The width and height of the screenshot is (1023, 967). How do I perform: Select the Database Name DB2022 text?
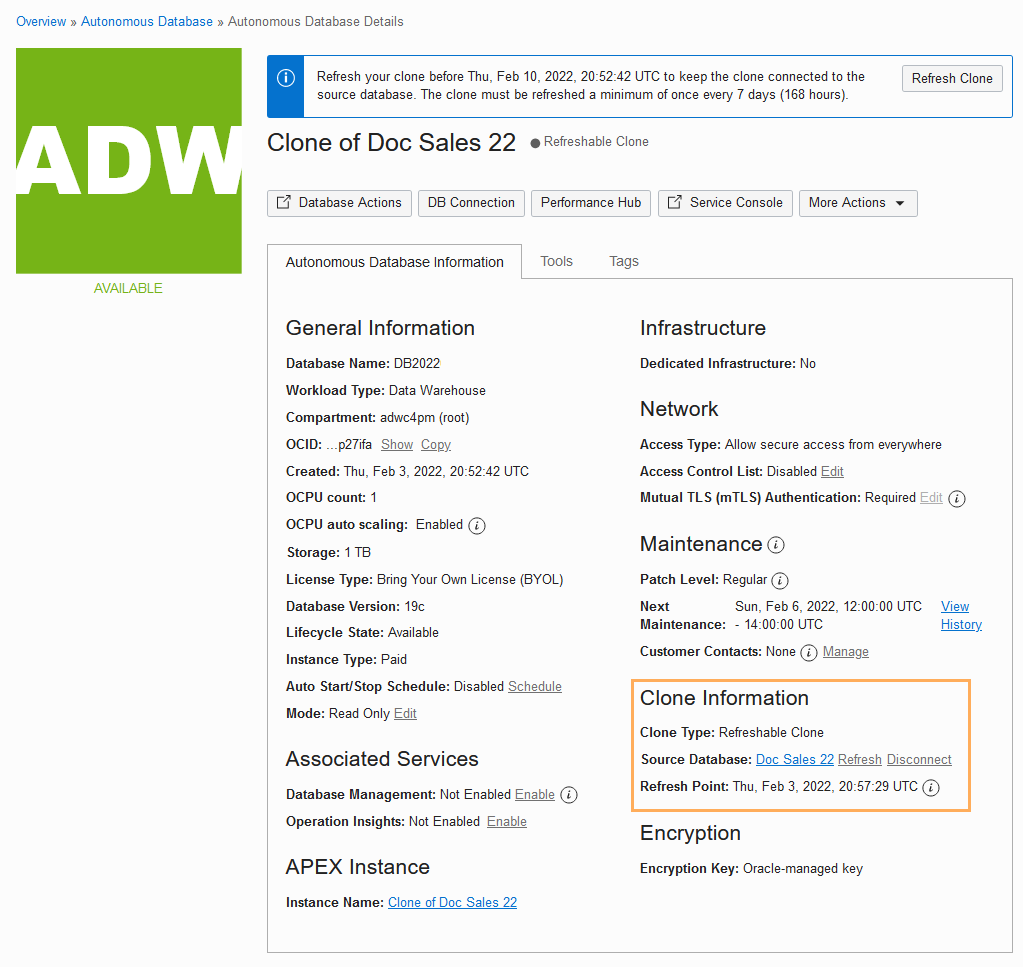(417, 363)
